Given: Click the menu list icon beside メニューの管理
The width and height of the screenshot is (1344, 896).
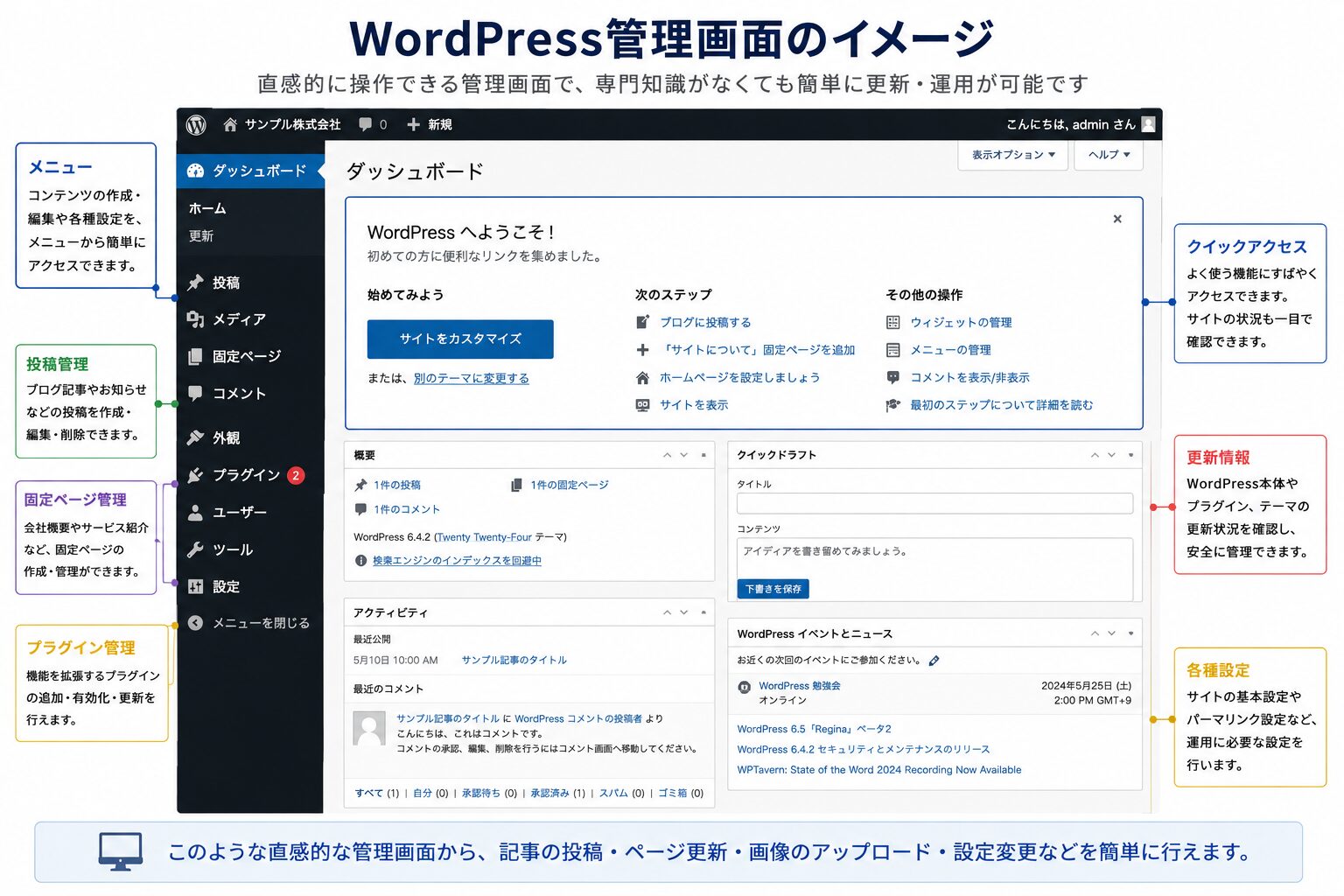Looking at the screenshot, I should [892, 350].
